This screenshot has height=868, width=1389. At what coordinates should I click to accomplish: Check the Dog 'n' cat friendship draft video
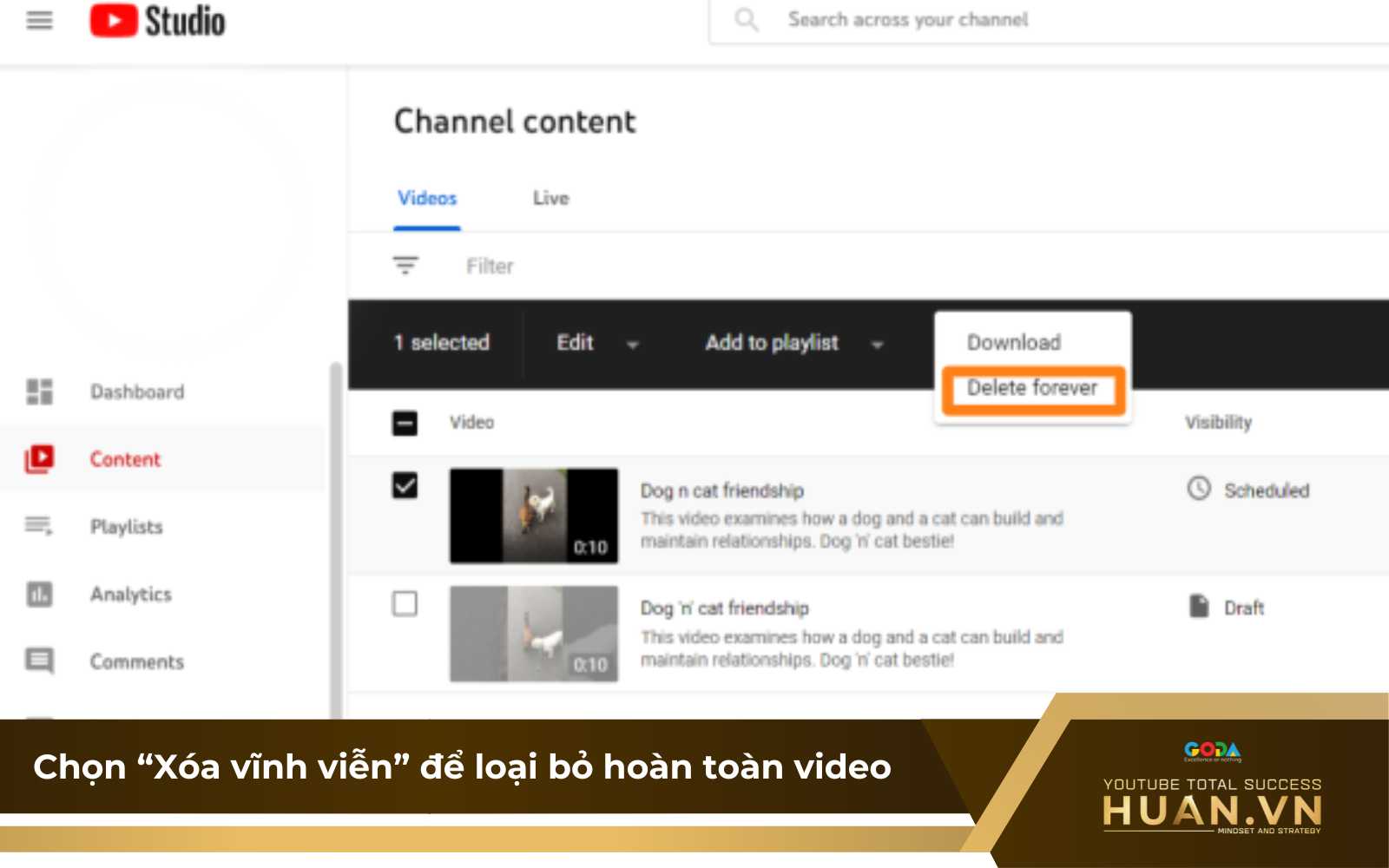[405, 603]
